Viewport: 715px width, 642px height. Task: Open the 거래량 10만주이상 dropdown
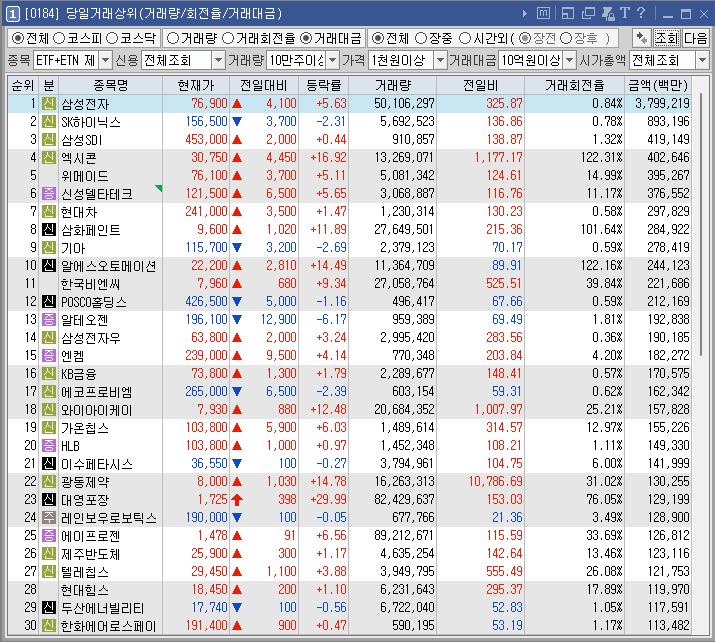(333, 60)
